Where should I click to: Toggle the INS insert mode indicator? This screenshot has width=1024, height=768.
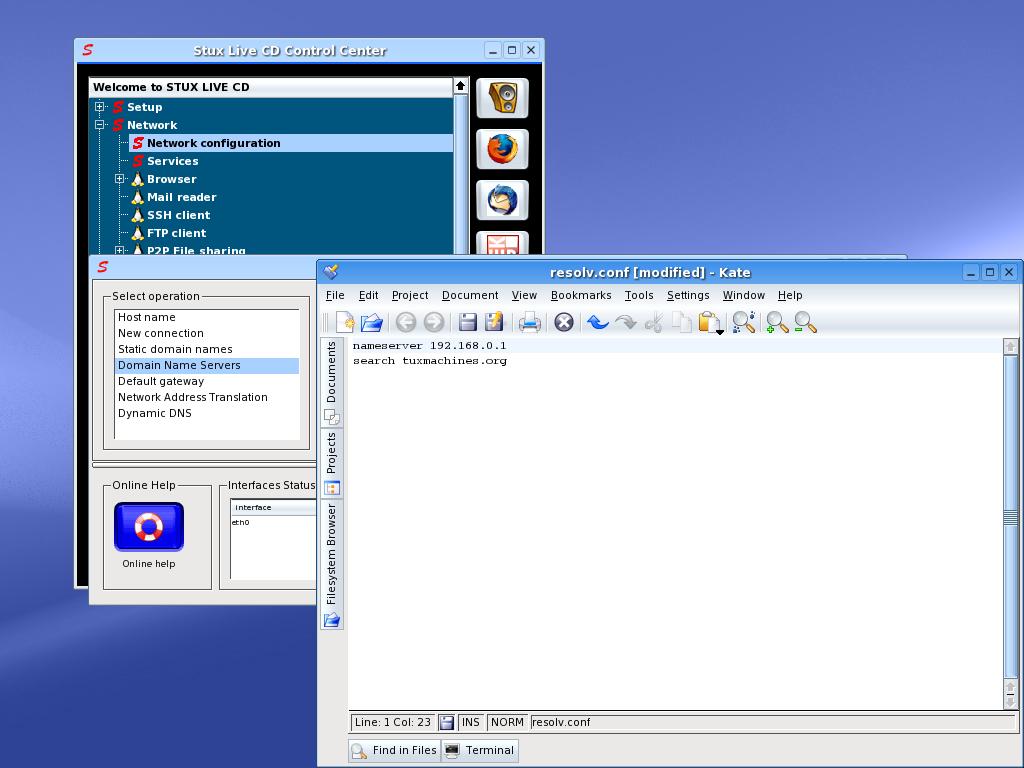pyautogui.click(x=470, y=722)
